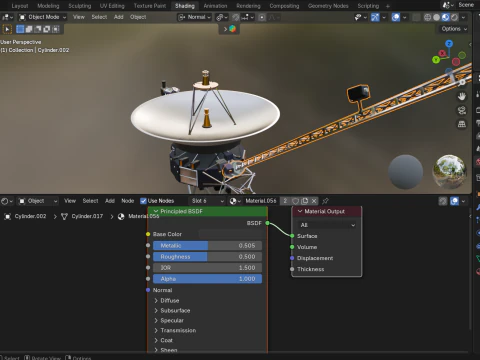This screenshot has height=360, width=480.
Task: Unlink Material.056 with the X icon
Action: click(x=314, y=201)
